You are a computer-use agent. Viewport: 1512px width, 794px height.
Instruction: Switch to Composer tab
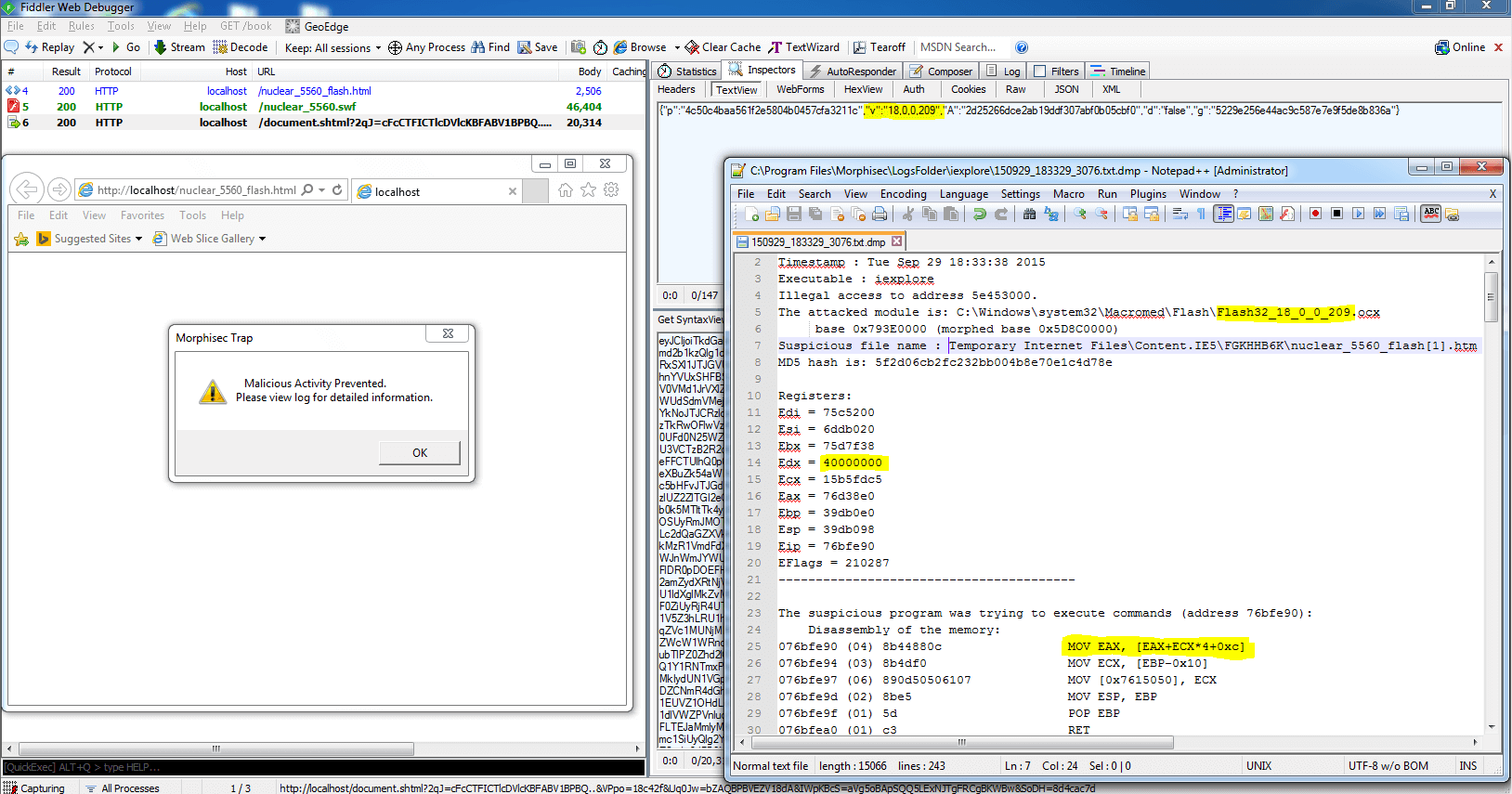pyautogui.click(x=942, y=72)
